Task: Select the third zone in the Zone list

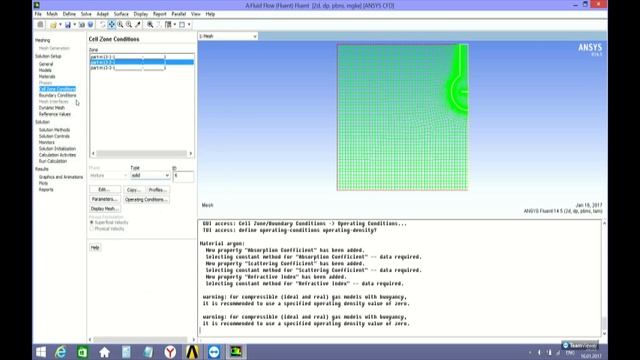Action: [142, 68]
